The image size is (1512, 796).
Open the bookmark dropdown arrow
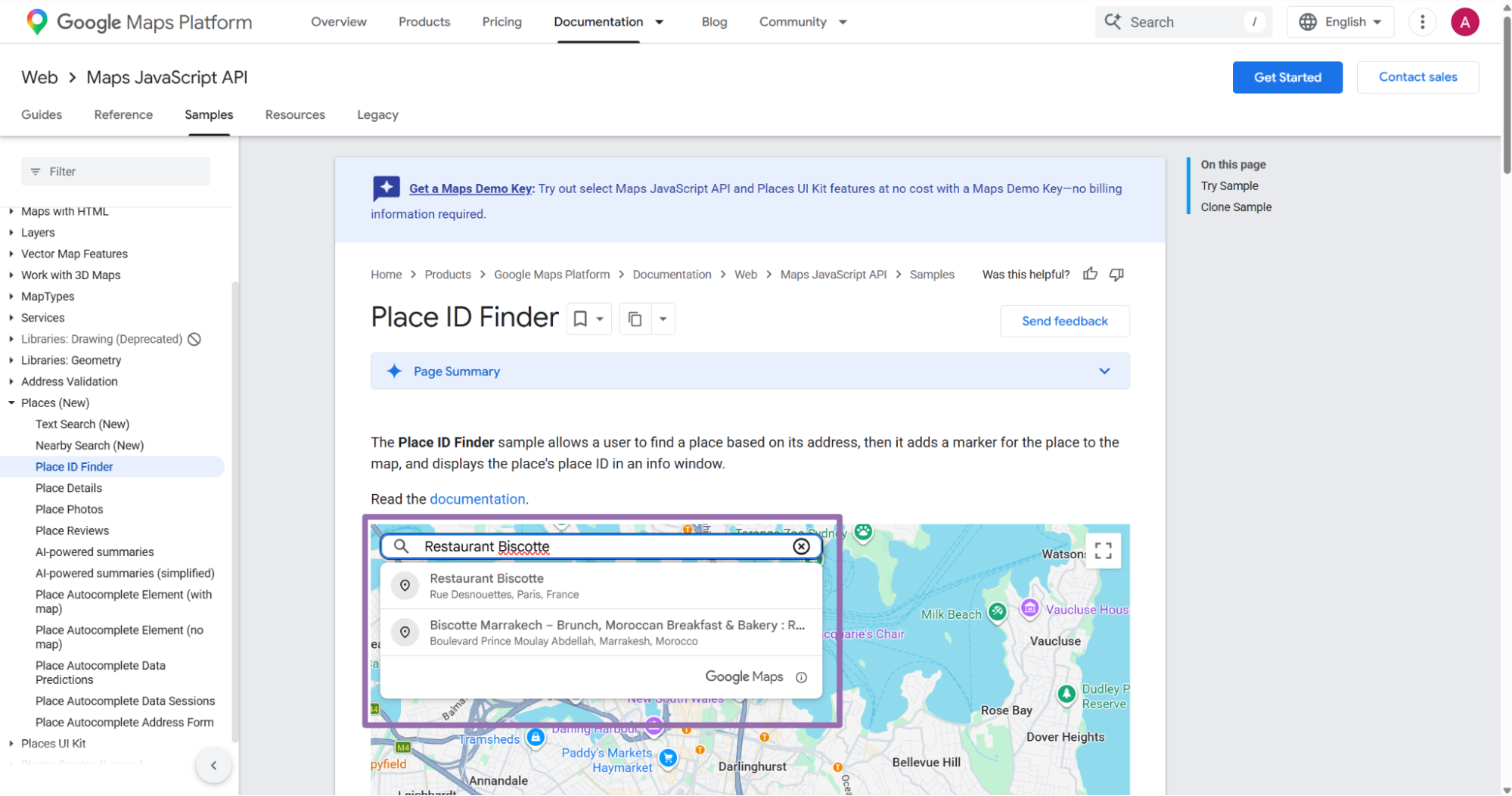point(600,319)
